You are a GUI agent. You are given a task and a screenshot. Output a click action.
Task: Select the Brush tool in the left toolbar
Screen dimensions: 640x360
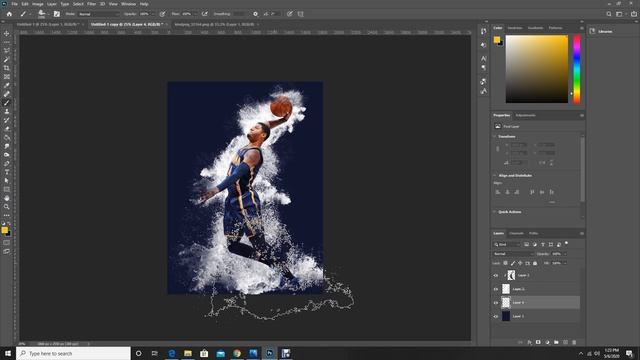coord(7,103)
